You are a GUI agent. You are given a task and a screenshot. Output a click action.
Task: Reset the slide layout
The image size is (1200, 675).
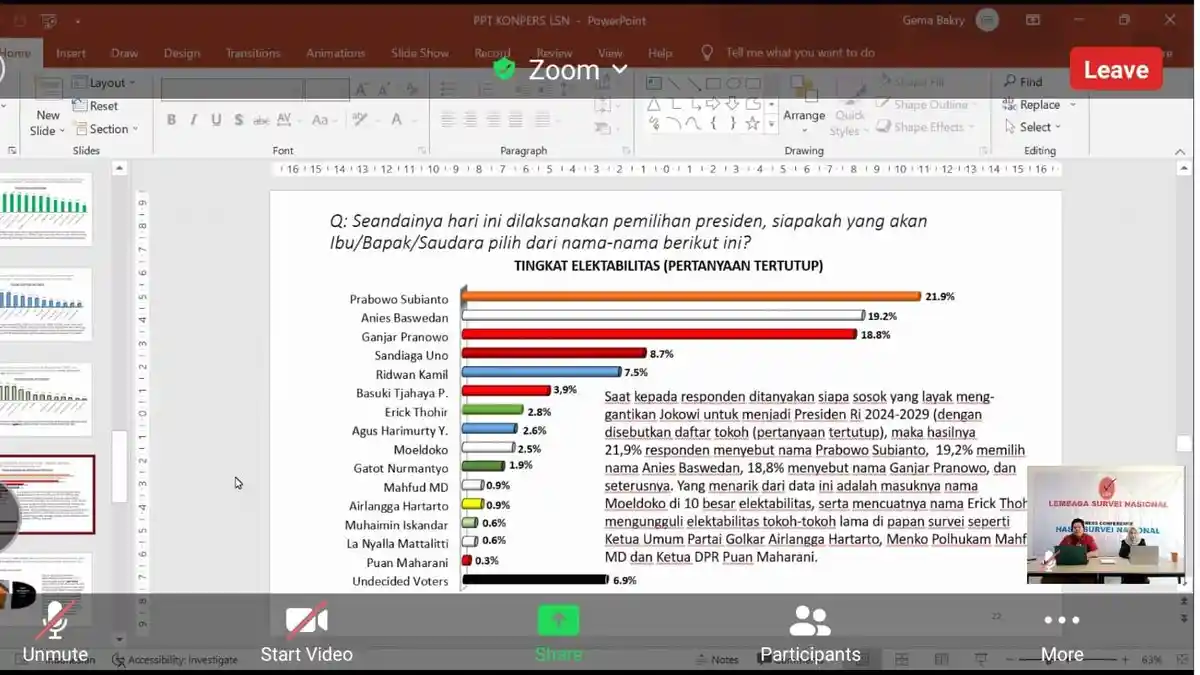(96, 106)
